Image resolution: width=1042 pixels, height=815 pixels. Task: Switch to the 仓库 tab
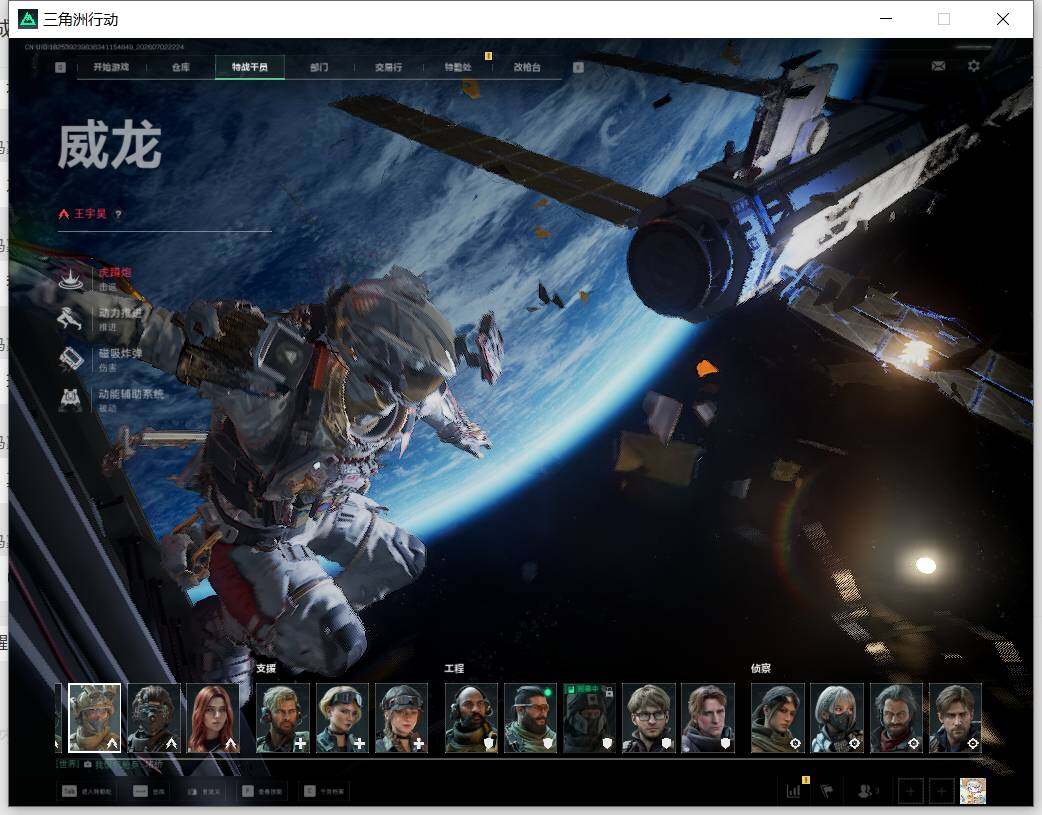click(x=181, y=67)
